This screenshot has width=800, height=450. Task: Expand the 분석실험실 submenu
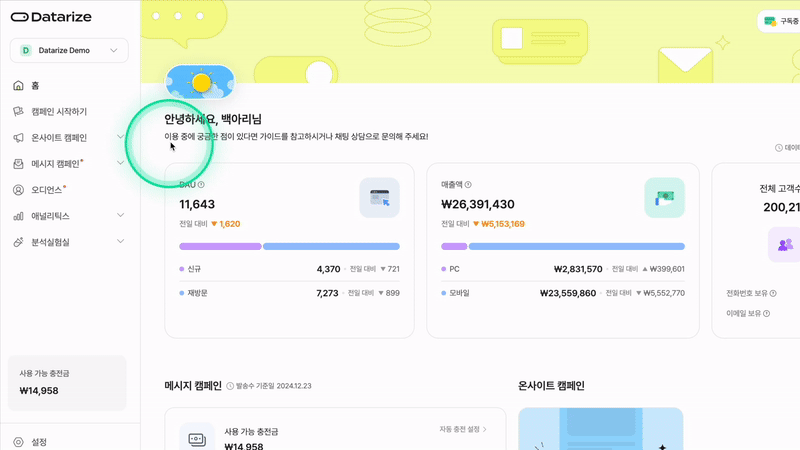(x=120, y=241)
